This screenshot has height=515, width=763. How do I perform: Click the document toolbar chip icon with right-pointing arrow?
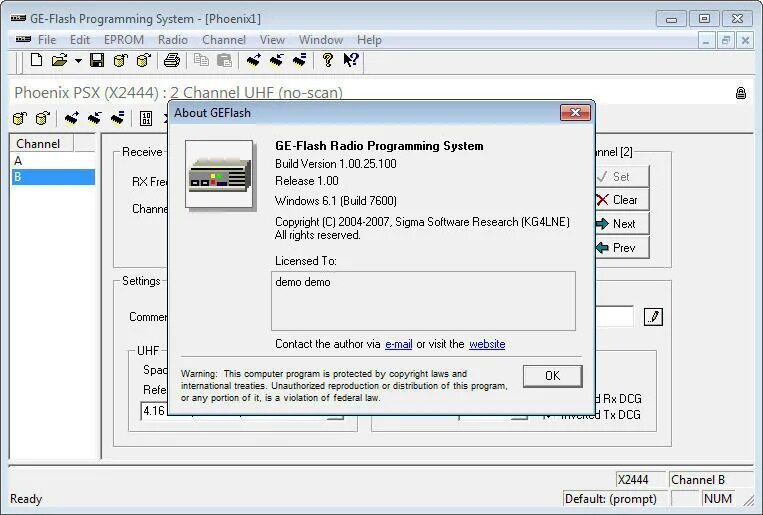[x=72, y=118]
